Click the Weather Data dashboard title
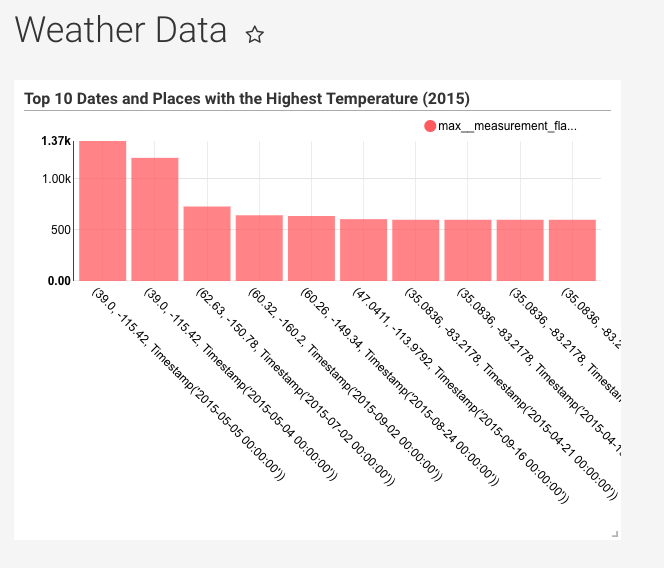This screenshot has height=568, width=664. [x=121, y=31]
